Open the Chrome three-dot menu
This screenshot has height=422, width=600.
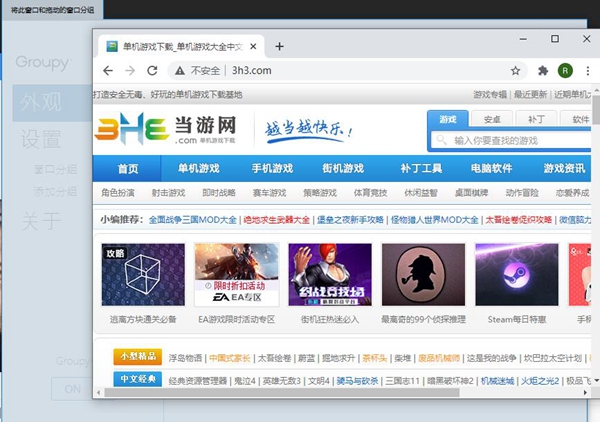(x=587, y=71)
